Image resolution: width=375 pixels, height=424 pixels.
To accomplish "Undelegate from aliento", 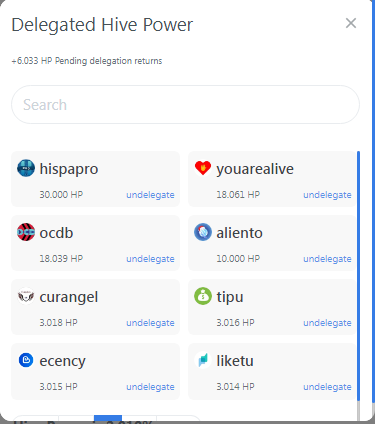I will [327, 259].
